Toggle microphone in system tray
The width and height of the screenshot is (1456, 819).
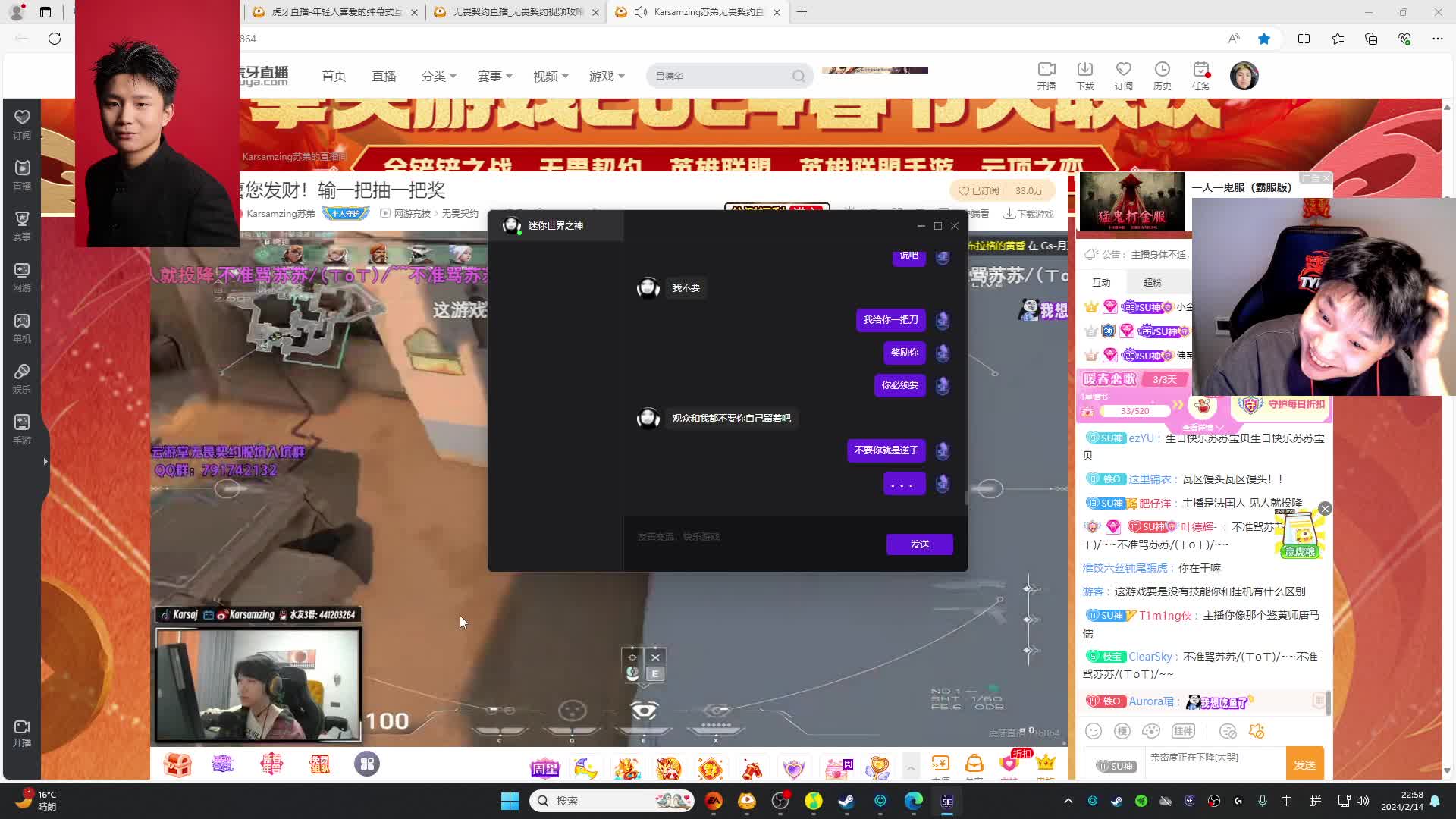tap(1262, 801)
